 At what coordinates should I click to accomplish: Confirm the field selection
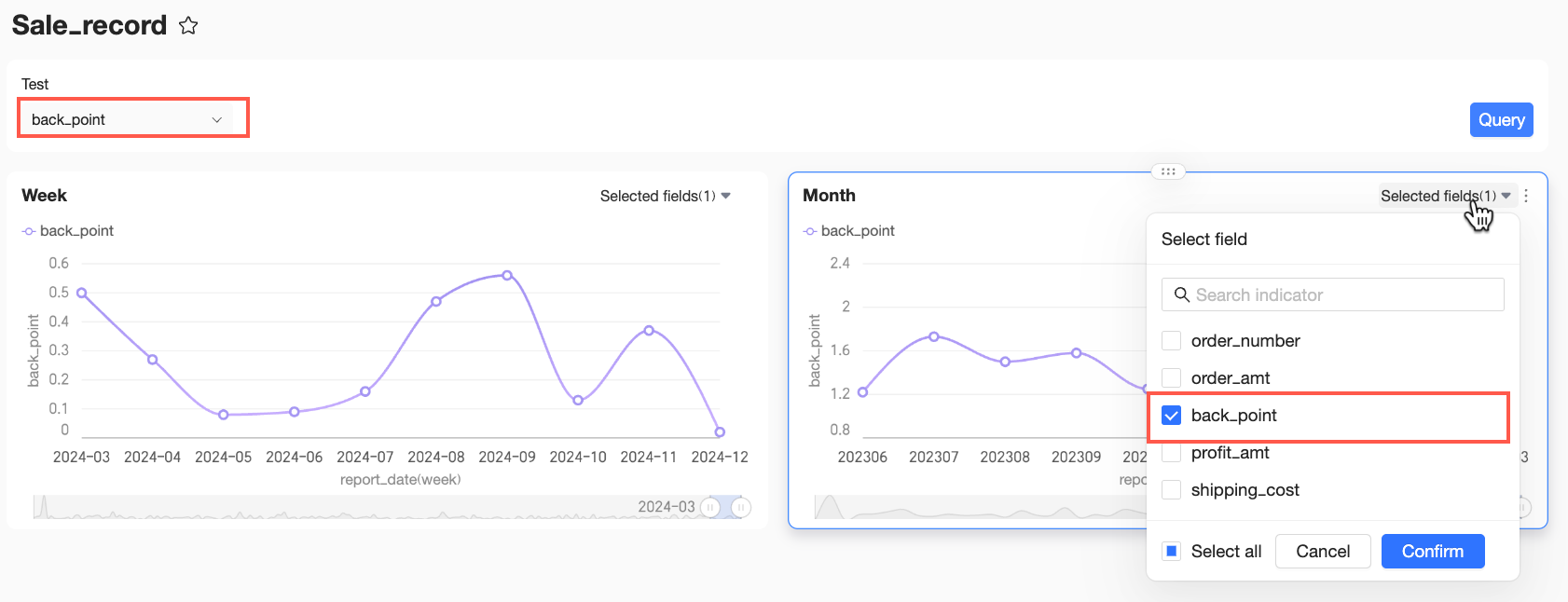tap(1433, 552)
